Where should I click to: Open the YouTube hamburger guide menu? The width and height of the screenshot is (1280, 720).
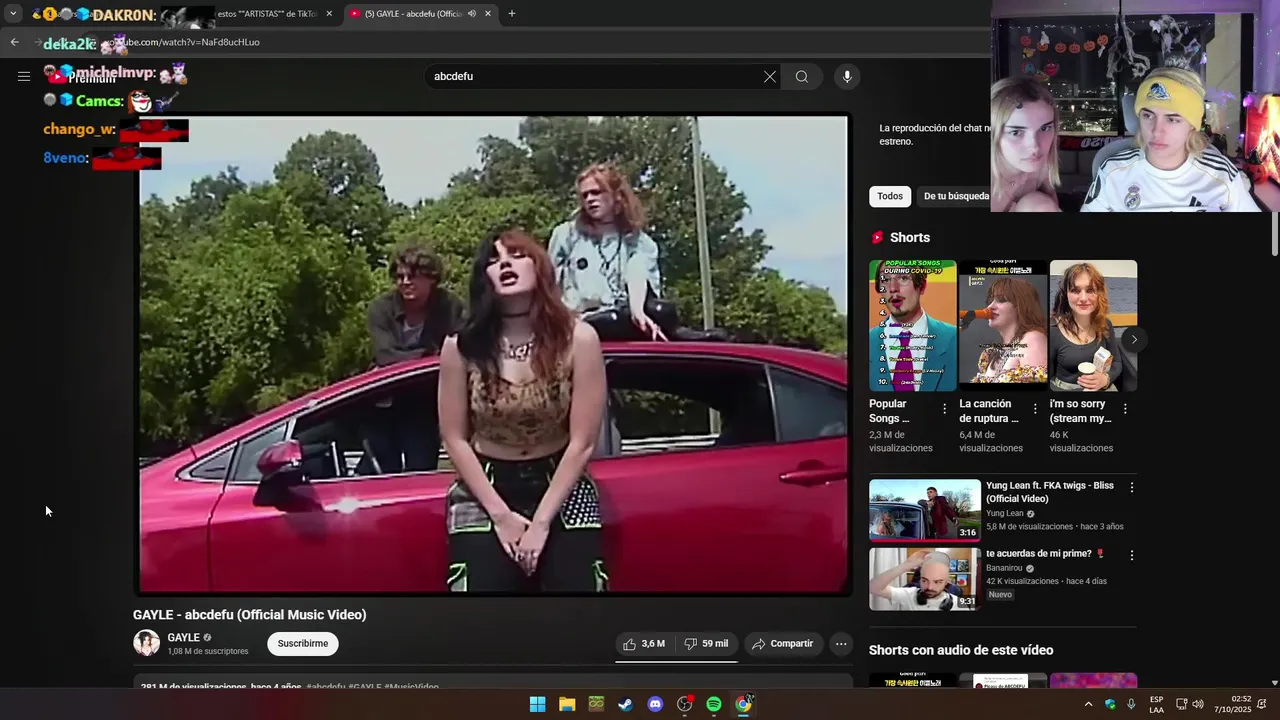pos(24,76)
